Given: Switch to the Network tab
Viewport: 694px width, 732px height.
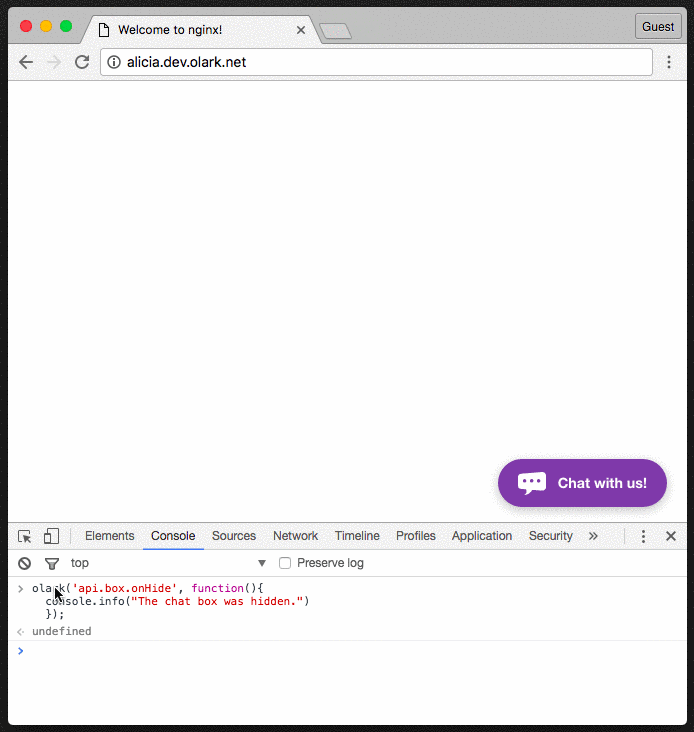Looking at the screenshot, I should 295,536.
